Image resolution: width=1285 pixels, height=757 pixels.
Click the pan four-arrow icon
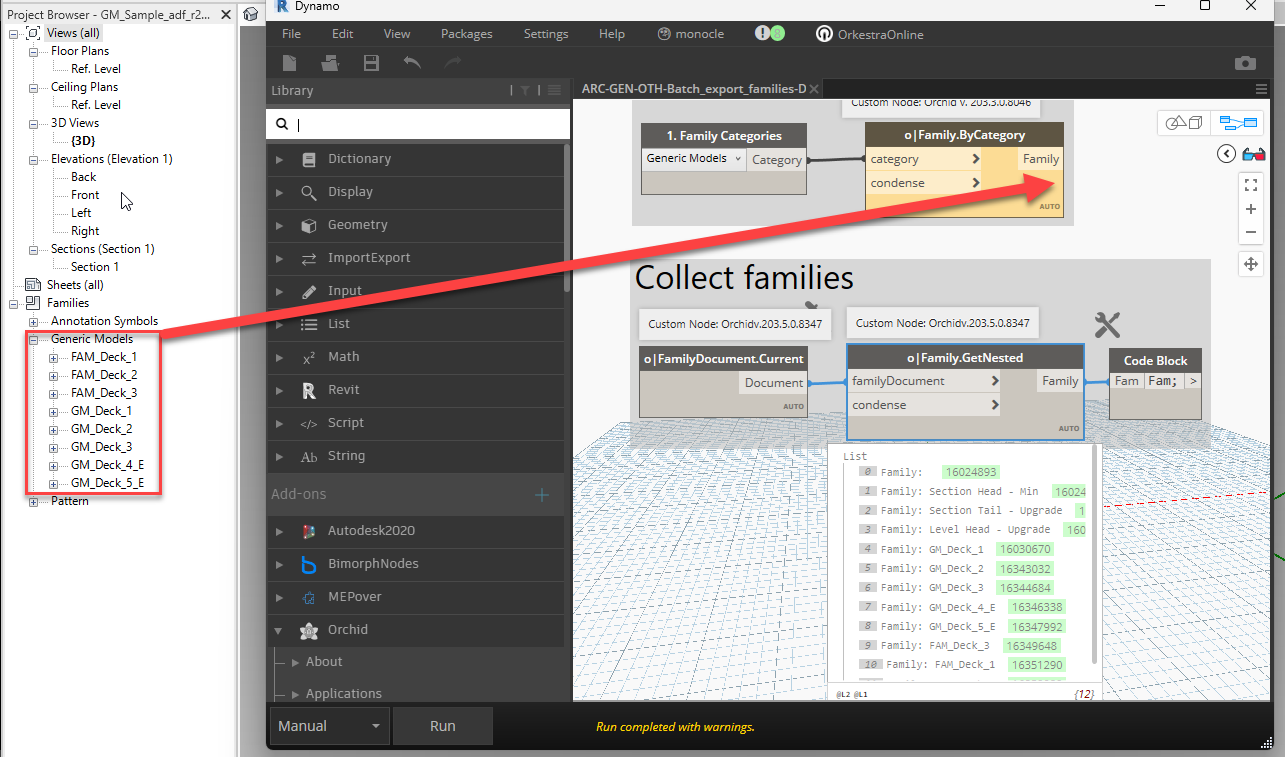1250,264
